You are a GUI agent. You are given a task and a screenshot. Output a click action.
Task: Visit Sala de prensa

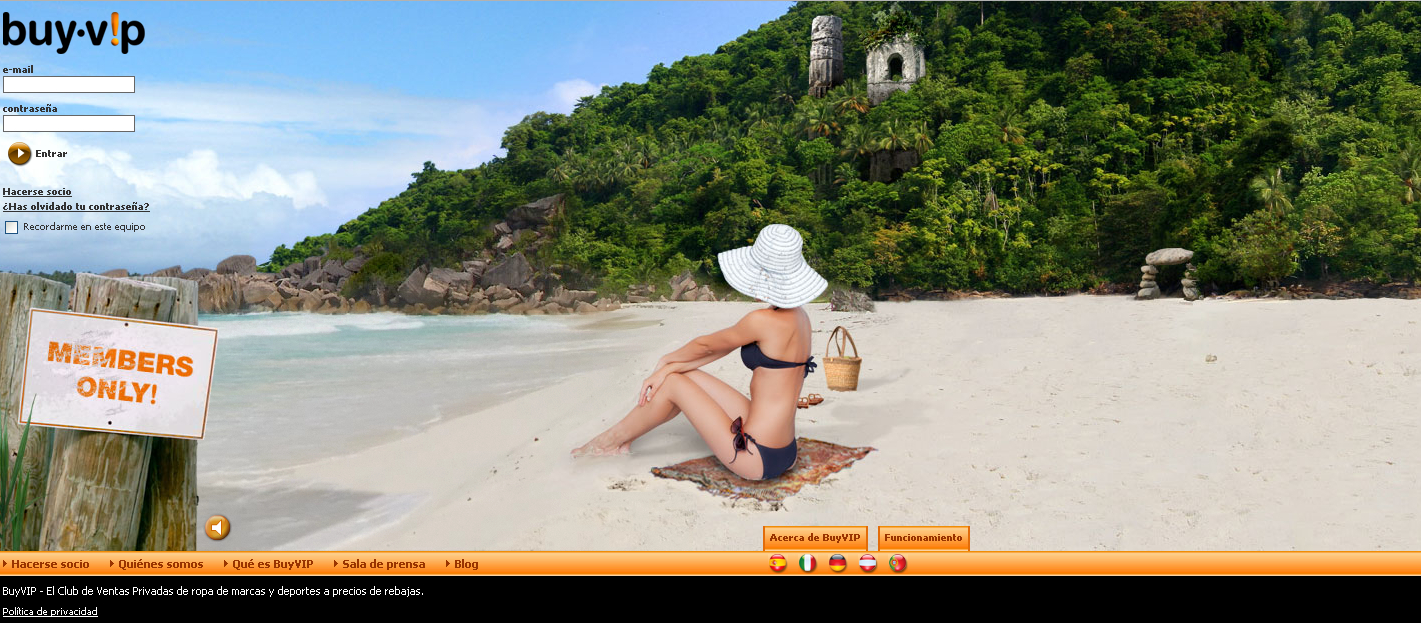(383, 564)
